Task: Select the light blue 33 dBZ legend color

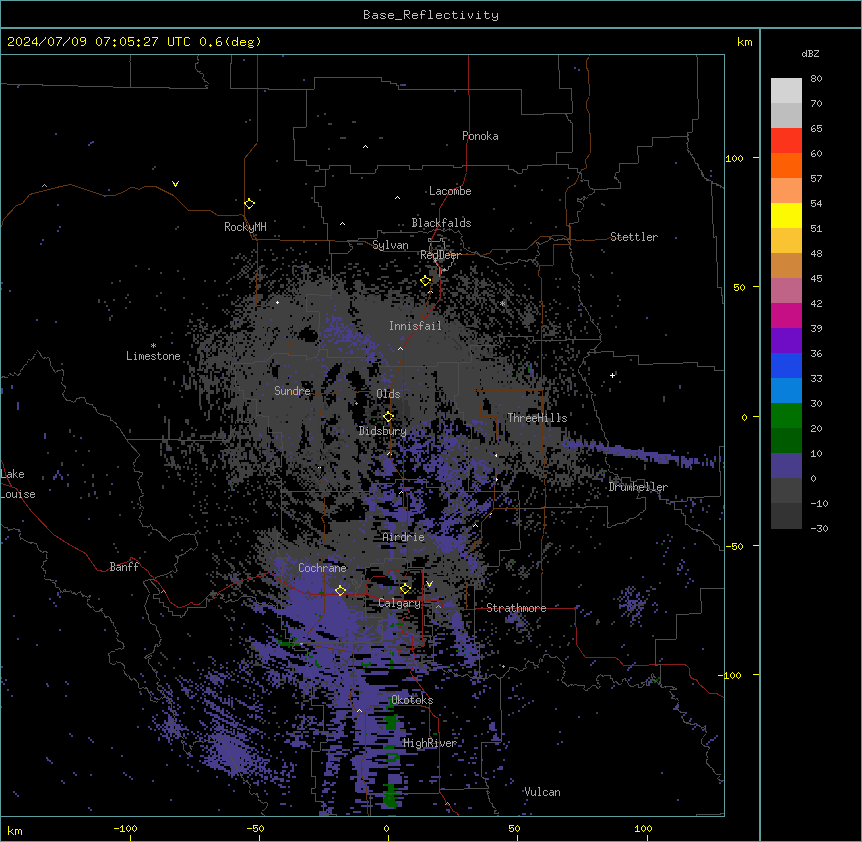Action: pyautogui.click(x=786, y=390)
